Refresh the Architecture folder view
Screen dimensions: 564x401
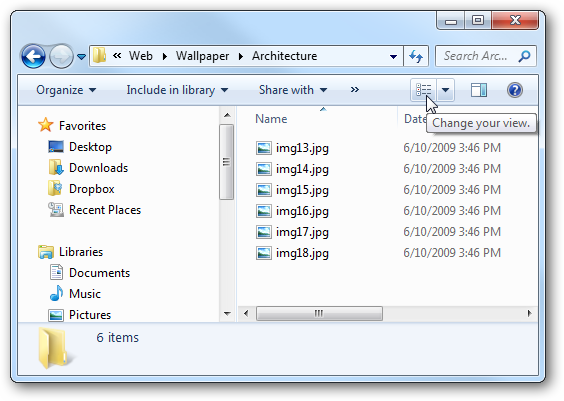[x=416, y=56]
